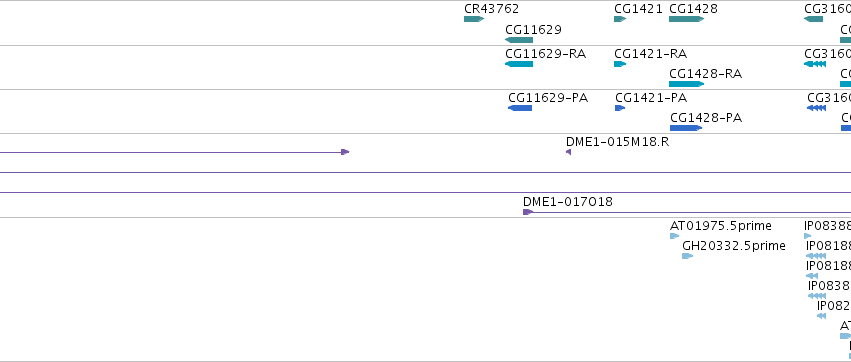851x362 pixels.
Task: Select the CG1428-RA transcript bar
Action: point(686,84)
